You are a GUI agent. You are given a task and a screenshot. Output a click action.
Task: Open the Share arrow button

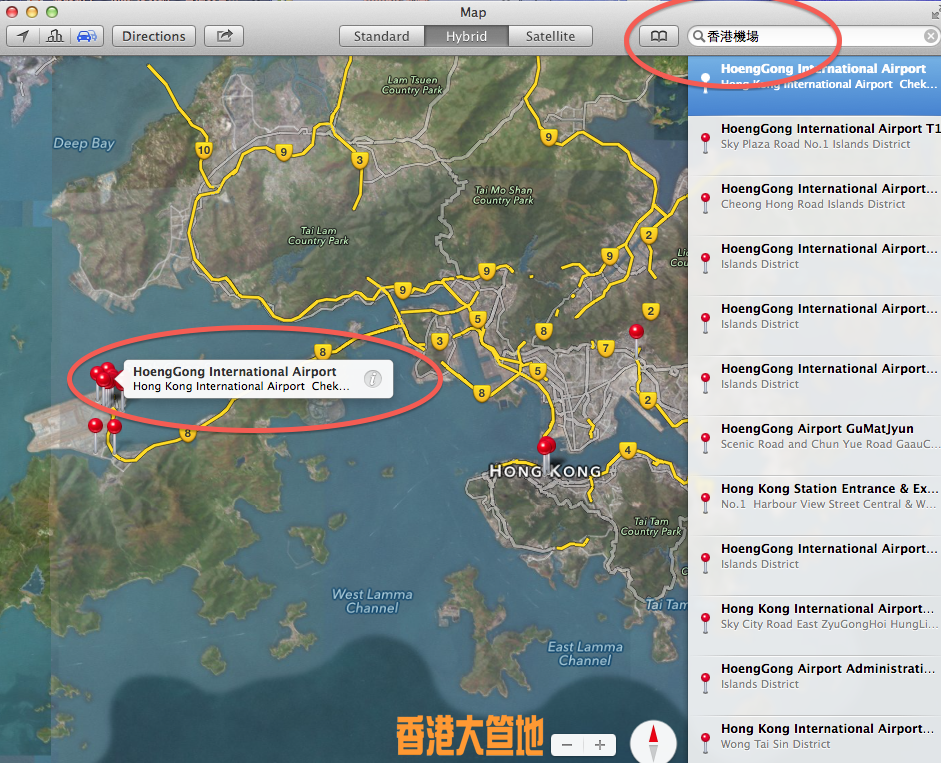coord(224,36)
